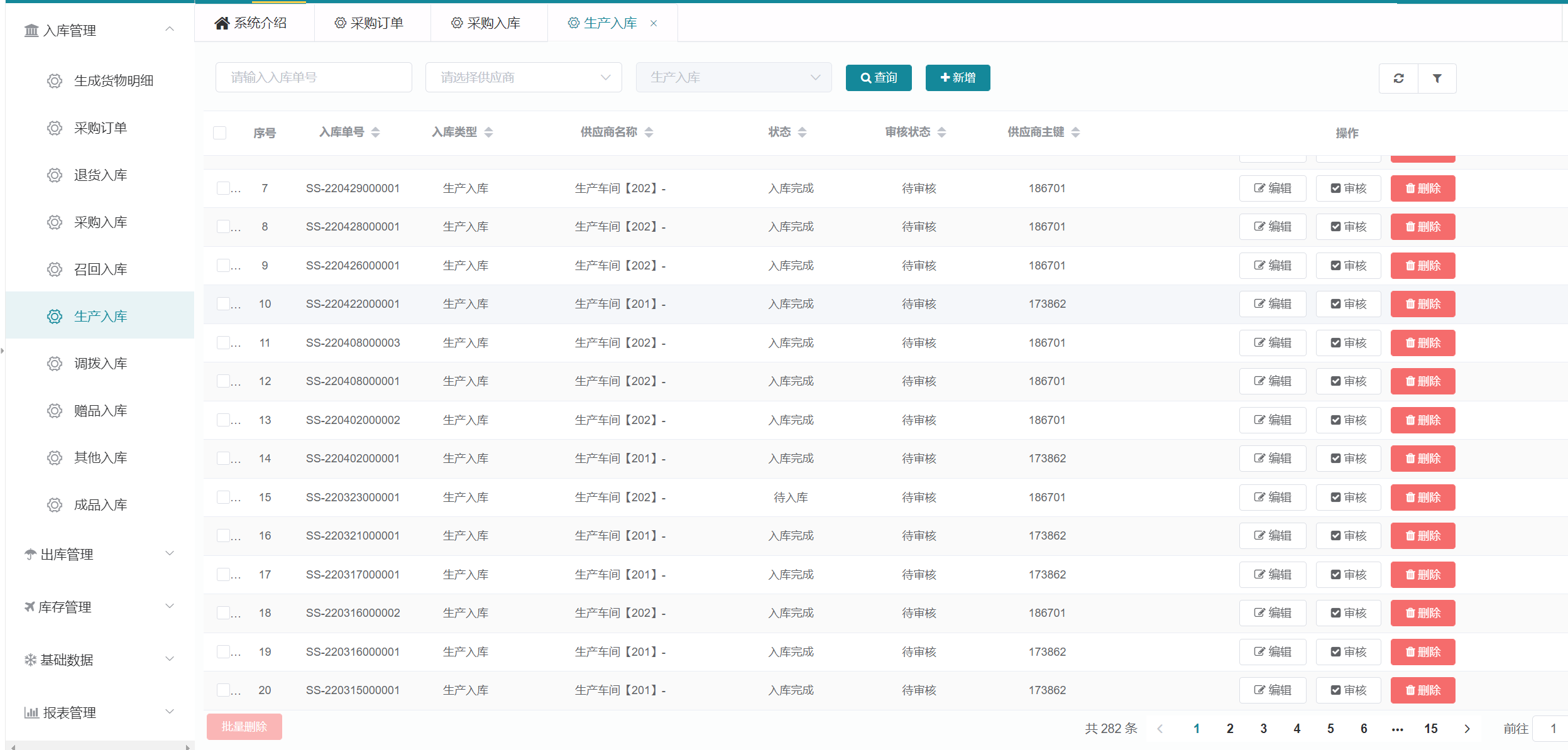Open 采购入库 in the sidebar menu
Image resolution: width=1568 pixels, height=750 pixels.
(x=100, y=222)
